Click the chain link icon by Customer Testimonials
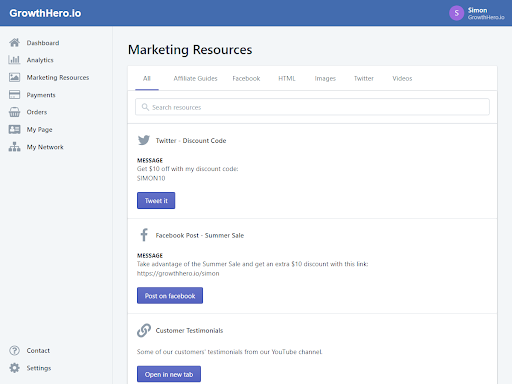This screenshot has height=384, width=512. click(x=144, y=330)
